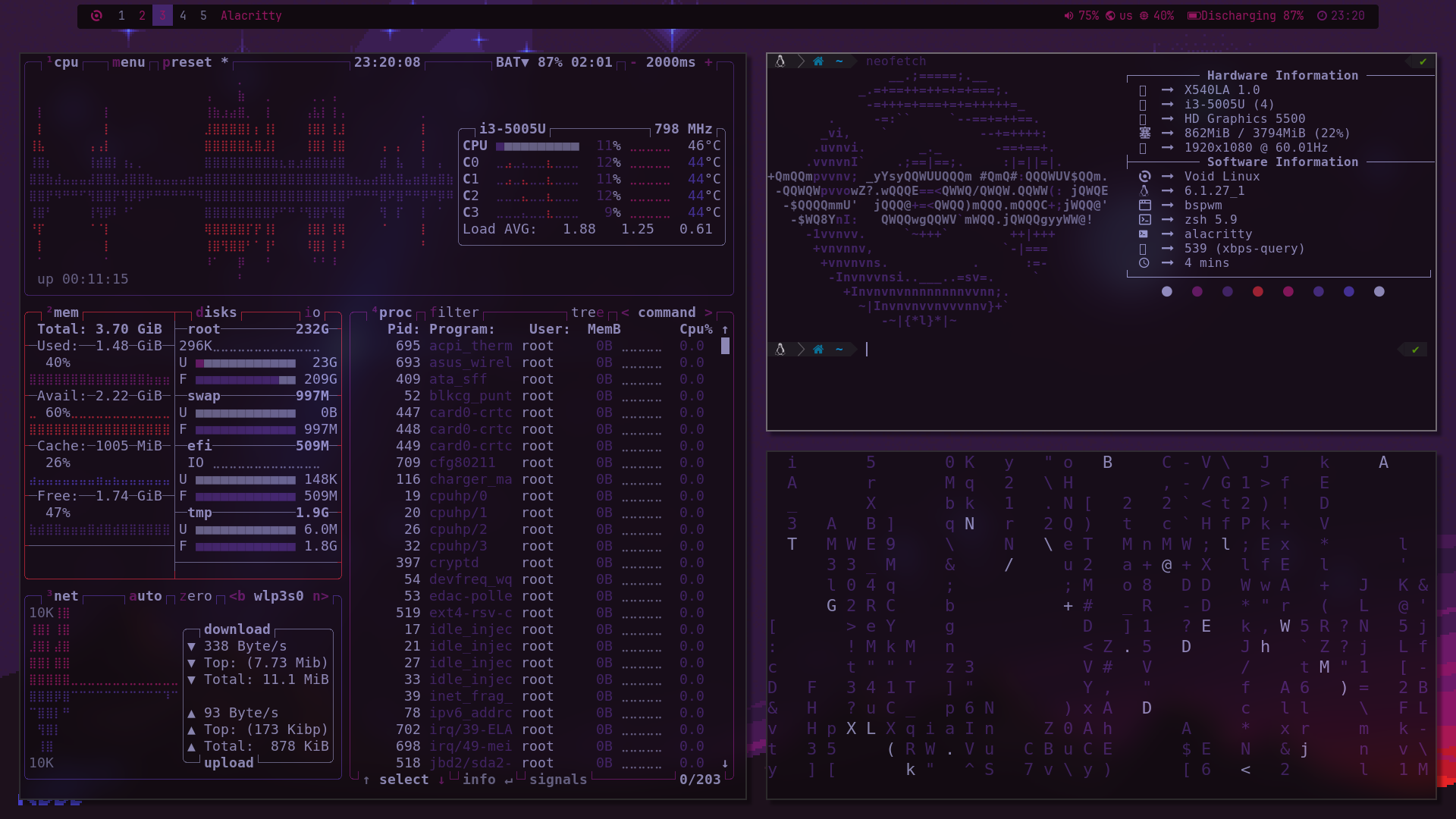Toggle the net auto scaling option
Image resolution: width=1456 pixels, height=819 pixels.
click(145, 596)
